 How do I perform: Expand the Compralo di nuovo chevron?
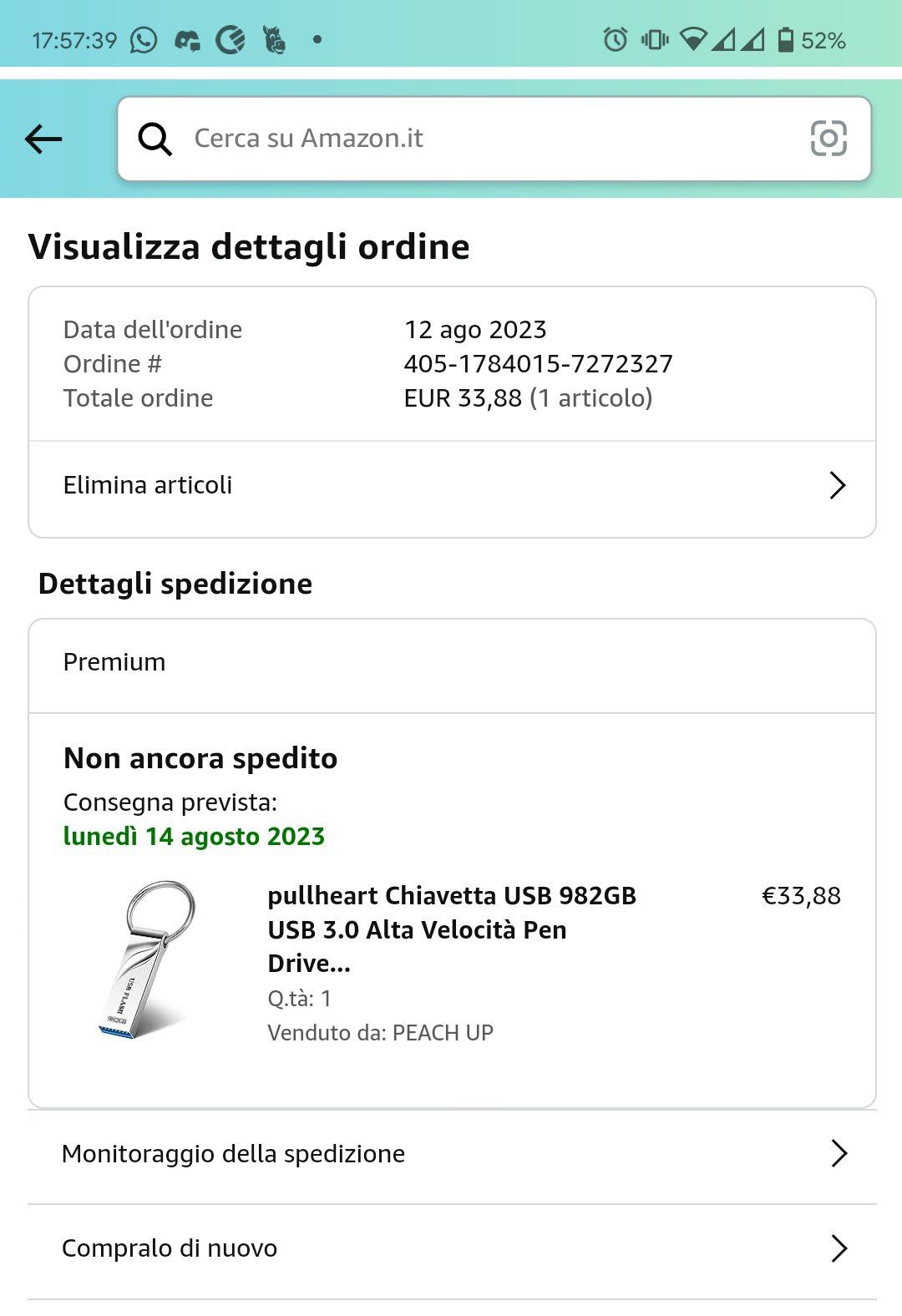[x=839, y=1248]
